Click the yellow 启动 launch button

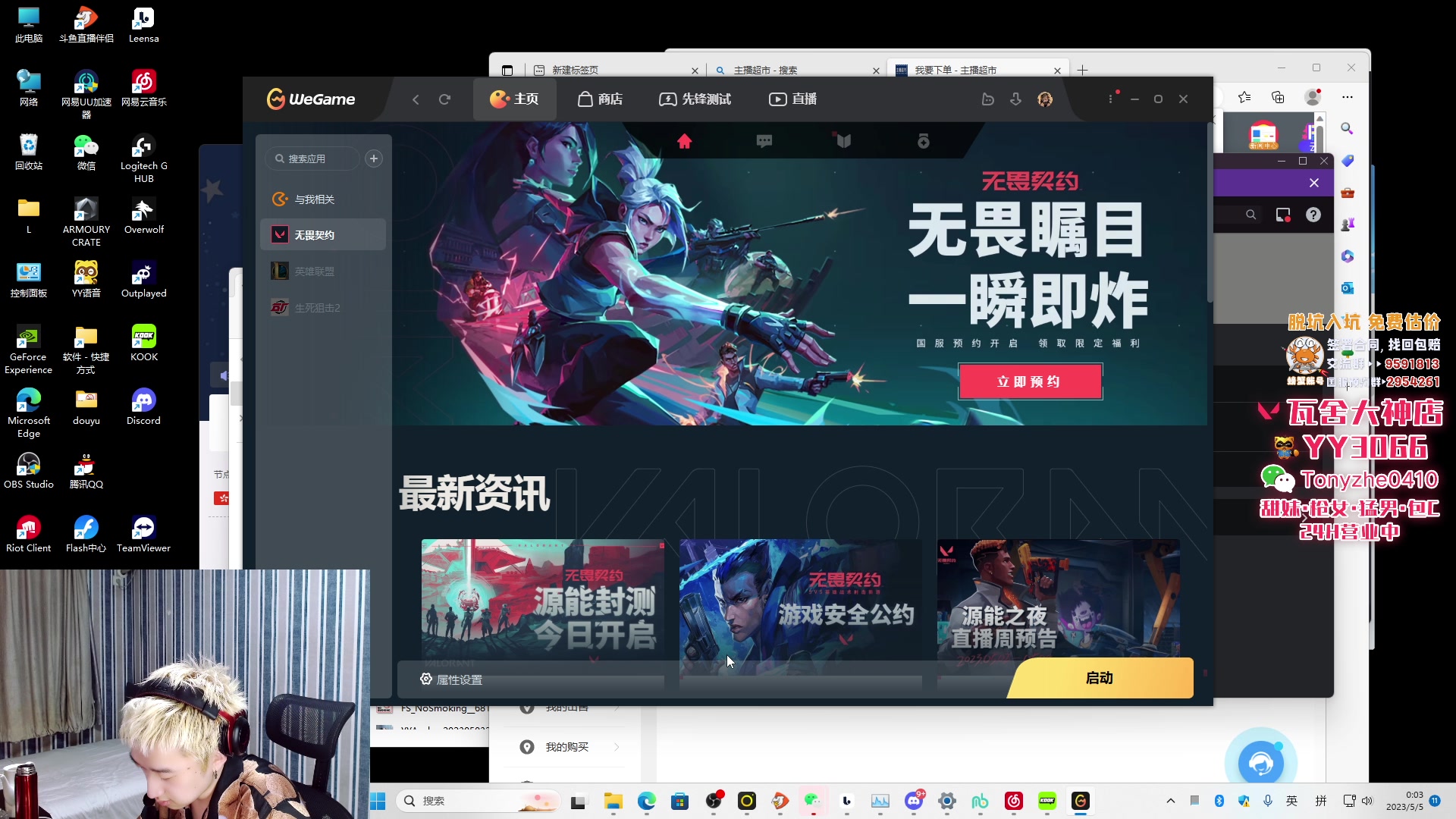pos(1100,678)
